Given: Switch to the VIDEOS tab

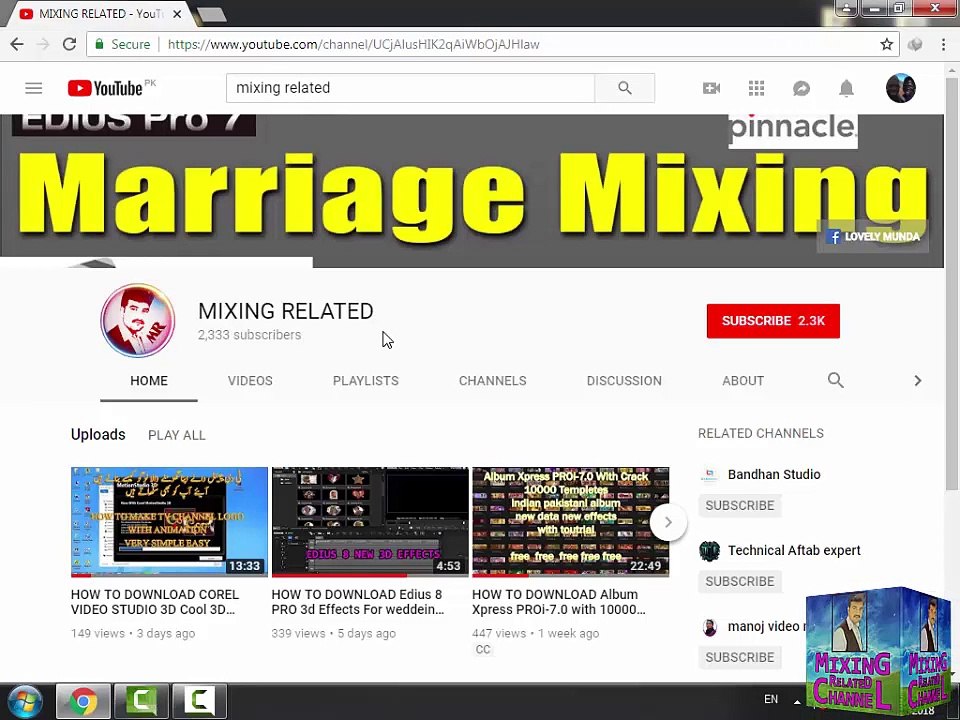Looking at the screenshot, I should tap(250, 381).
